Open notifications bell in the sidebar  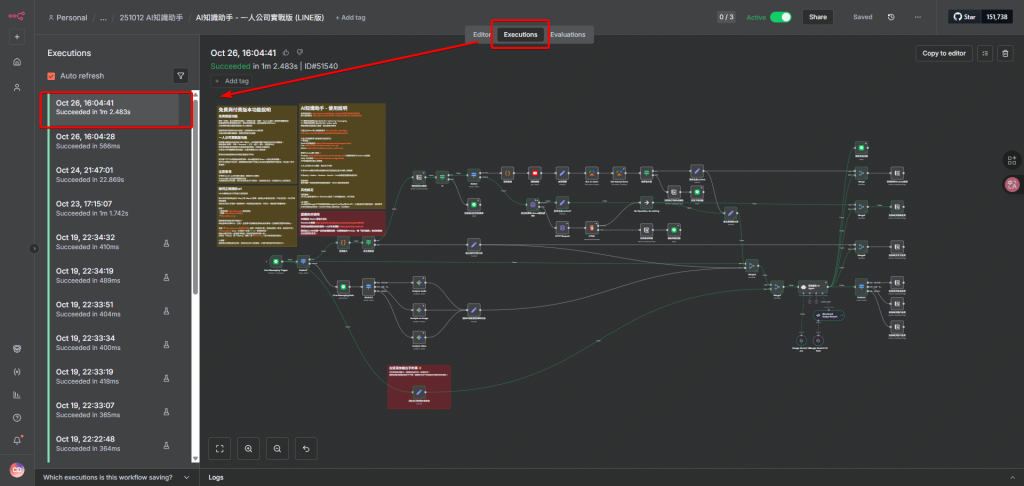[17, 440]
